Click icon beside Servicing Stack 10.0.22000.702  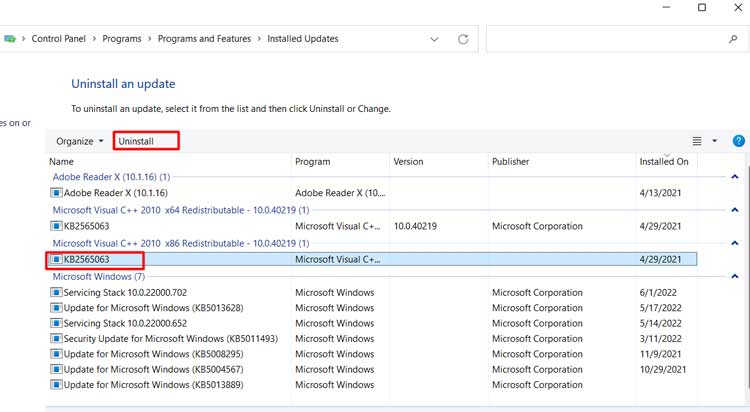tap(56, 292)
